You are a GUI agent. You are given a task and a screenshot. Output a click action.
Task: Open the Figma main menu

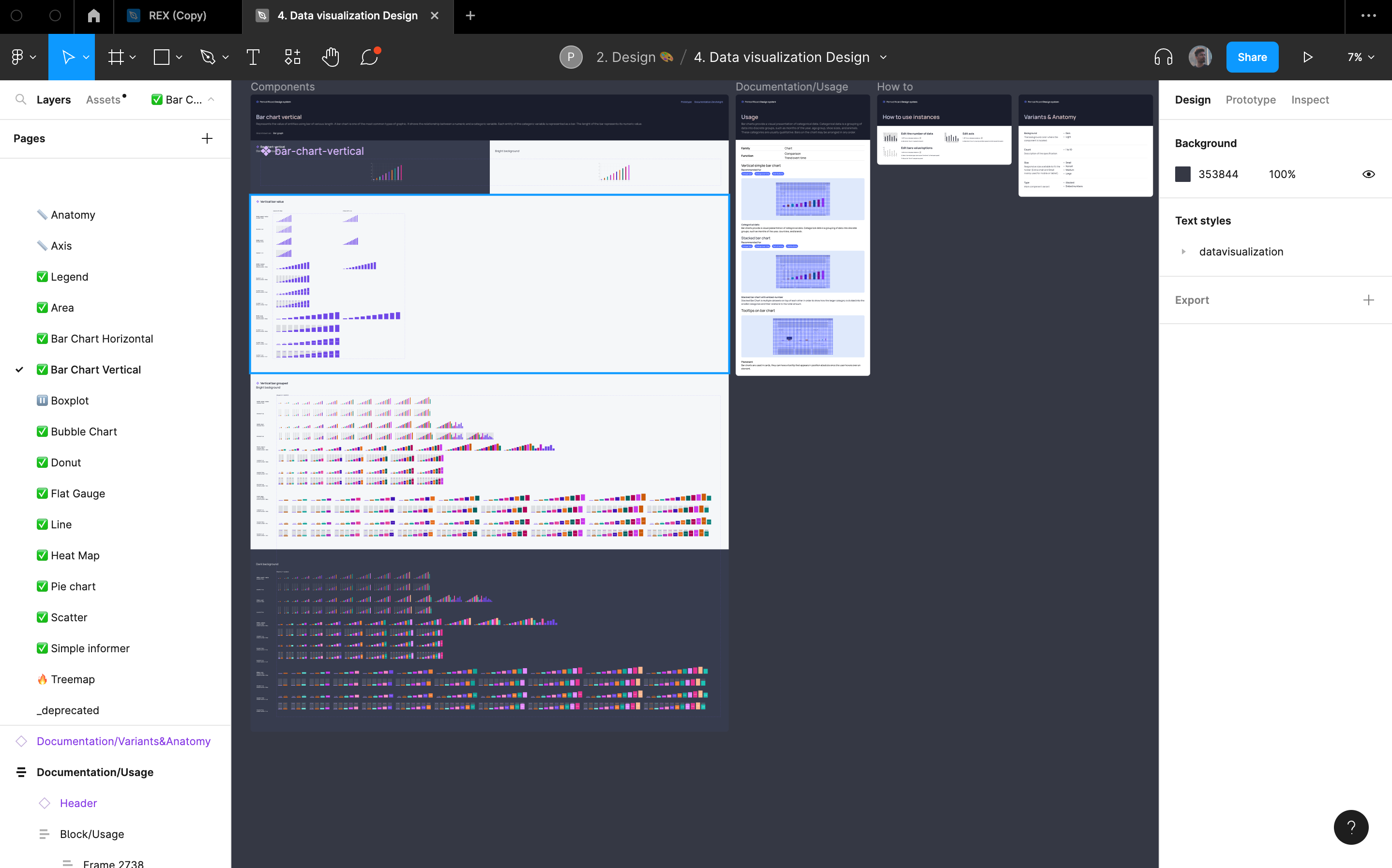click(23, 58)
